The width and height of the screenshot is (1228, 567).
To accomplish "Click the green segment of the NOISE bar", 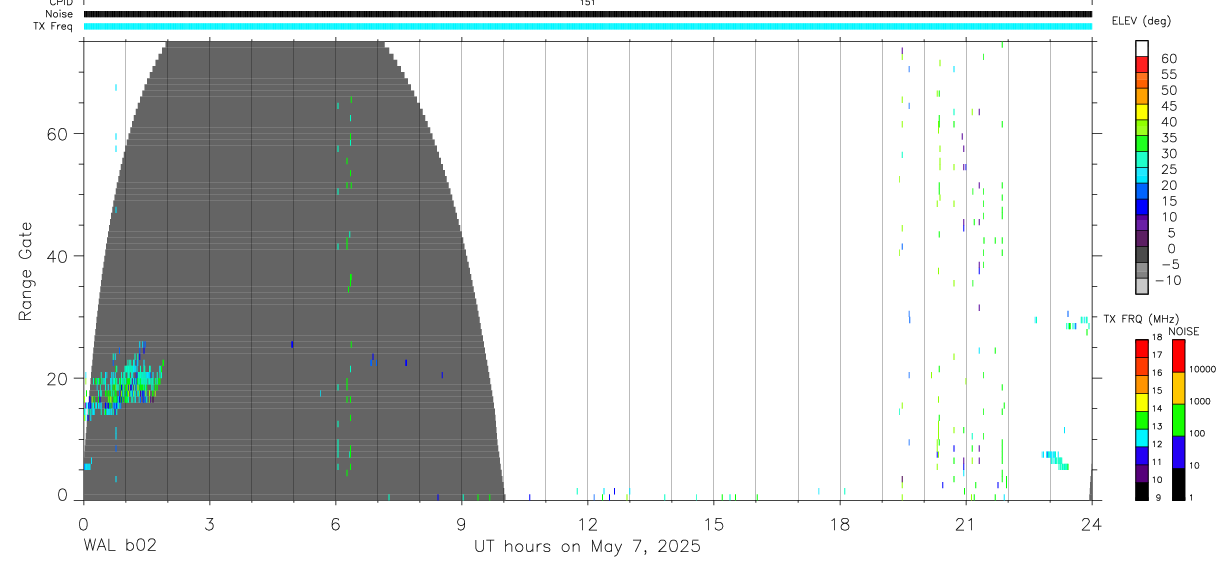I will point(1178,420).
